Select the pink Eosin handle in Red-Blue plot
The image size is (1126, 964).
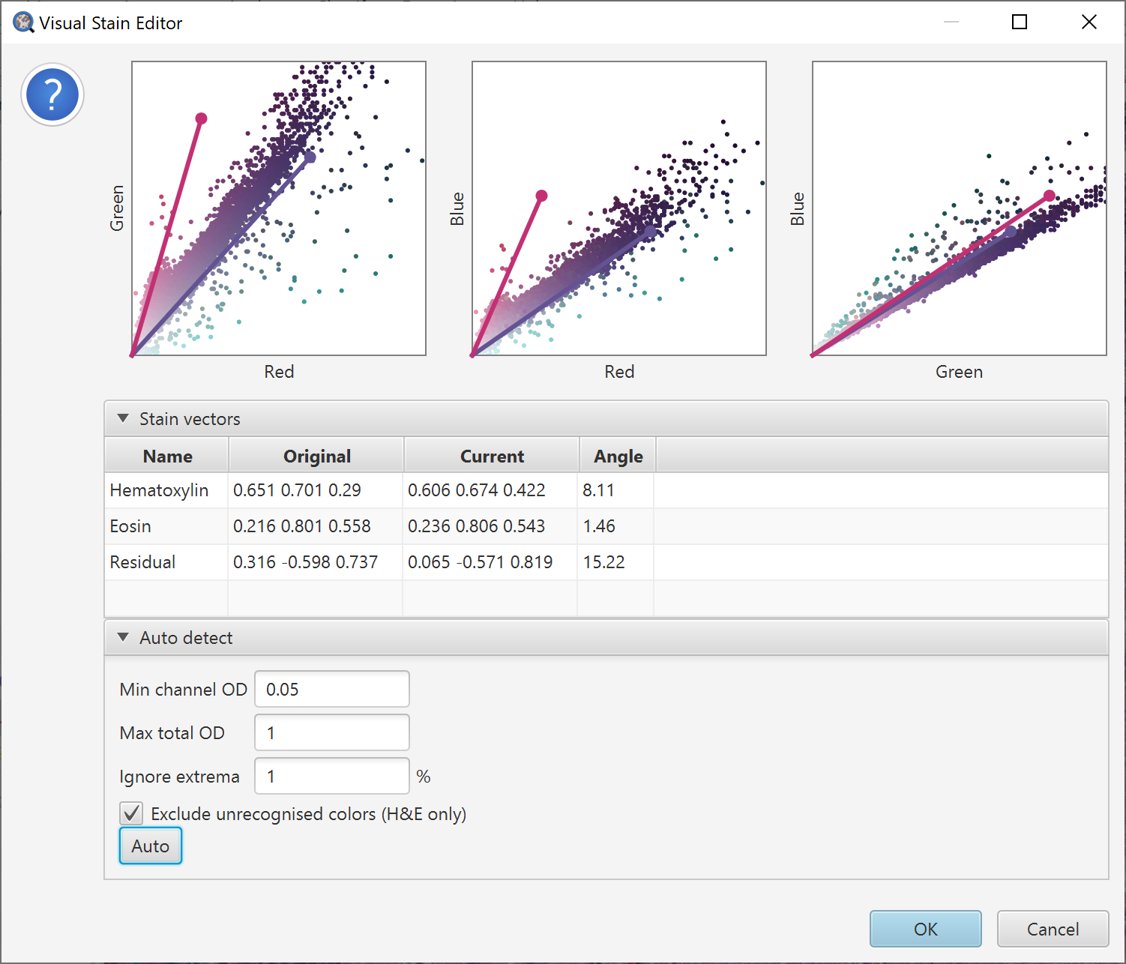tap(542, 195)
